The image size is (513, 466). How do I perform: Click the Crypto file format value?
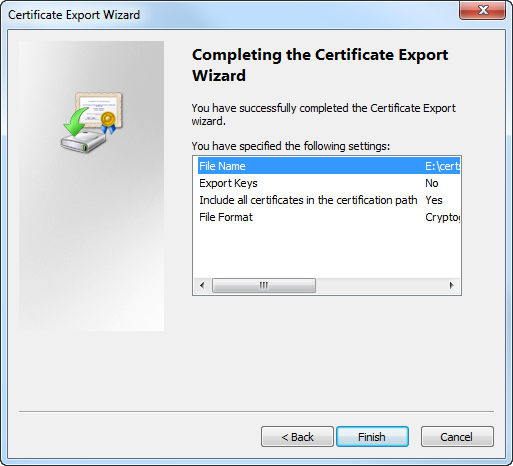(x=443, y=217)
